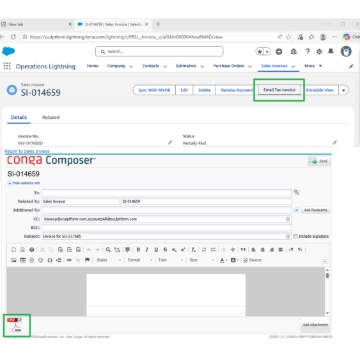Viewport: 360px width, 360px height.
Task: Expand the Company tab chevron
Action: click(x=131, y=66)
